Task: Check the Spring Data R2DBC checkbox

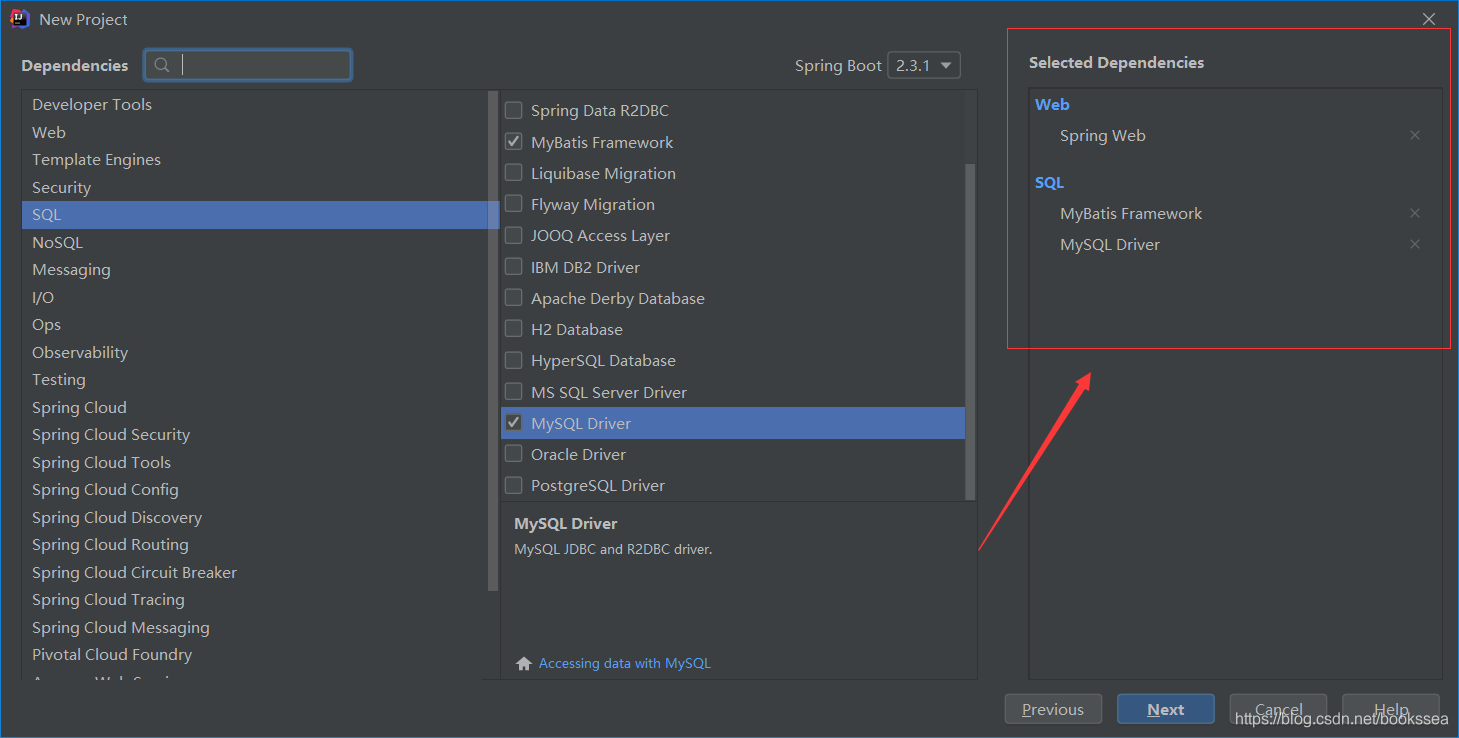Action: point(513,110)
